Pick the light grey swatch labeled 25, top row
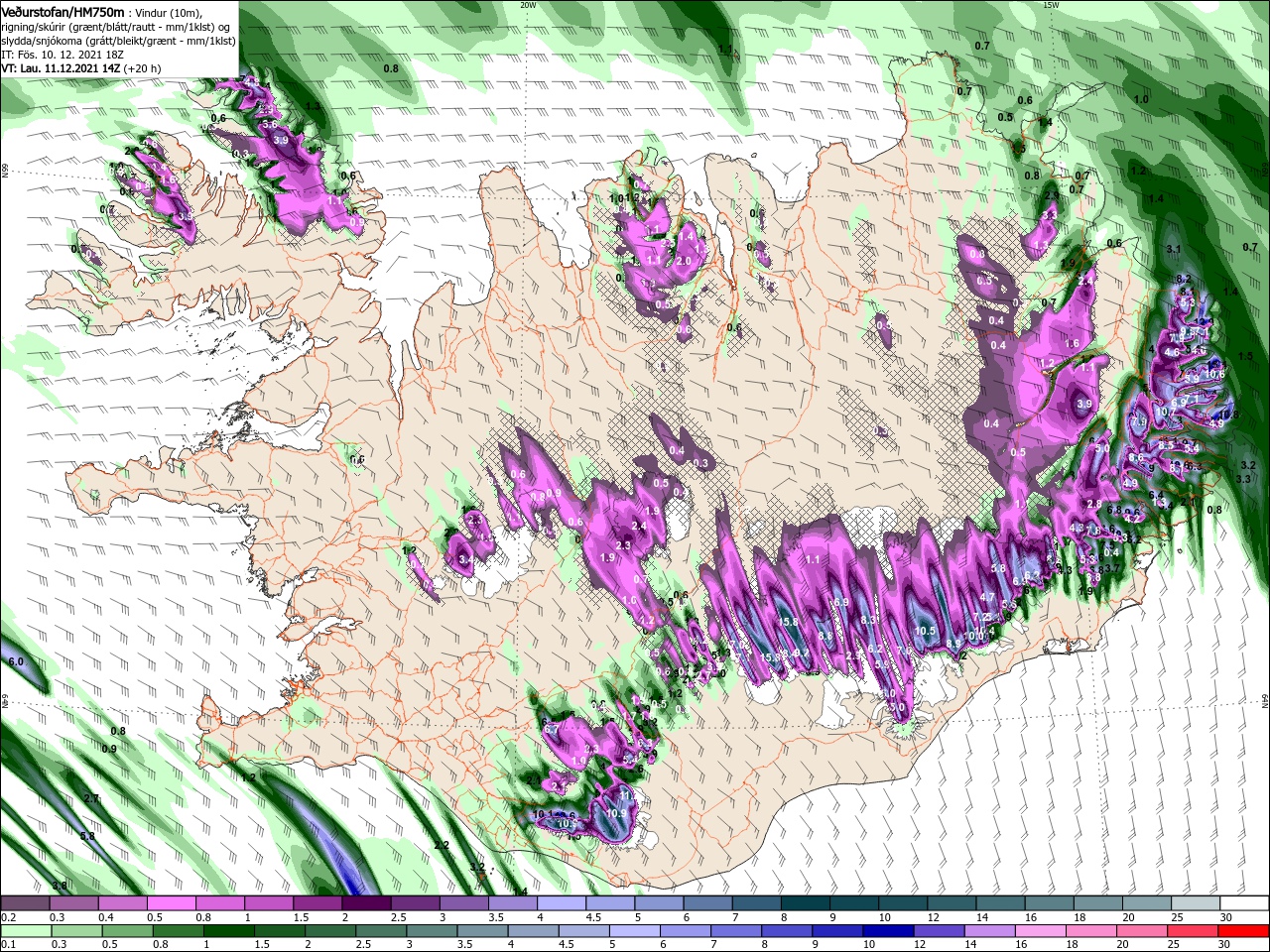Viewport: 1270px width, 952px height. pyautogui.click(x=1195, y=903)
